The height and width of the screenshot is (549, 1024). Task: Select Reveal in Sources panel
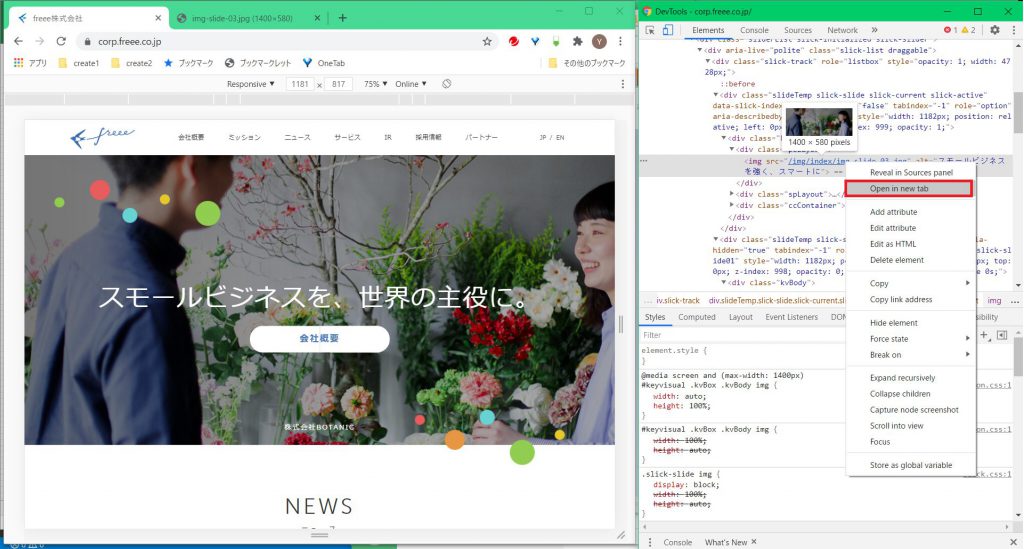click(x=911, y=172)
